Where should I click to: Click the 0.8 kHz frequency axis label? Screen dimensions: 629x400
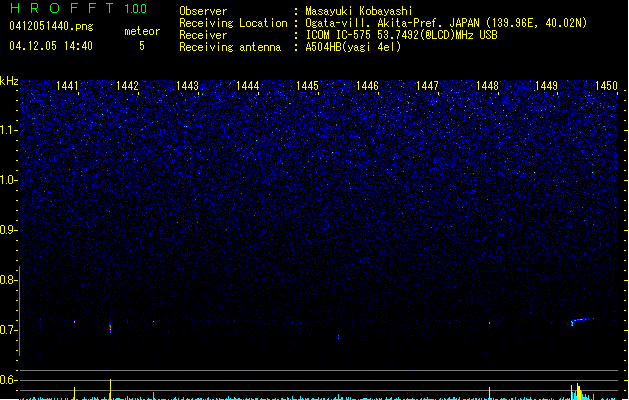point(8,280)
